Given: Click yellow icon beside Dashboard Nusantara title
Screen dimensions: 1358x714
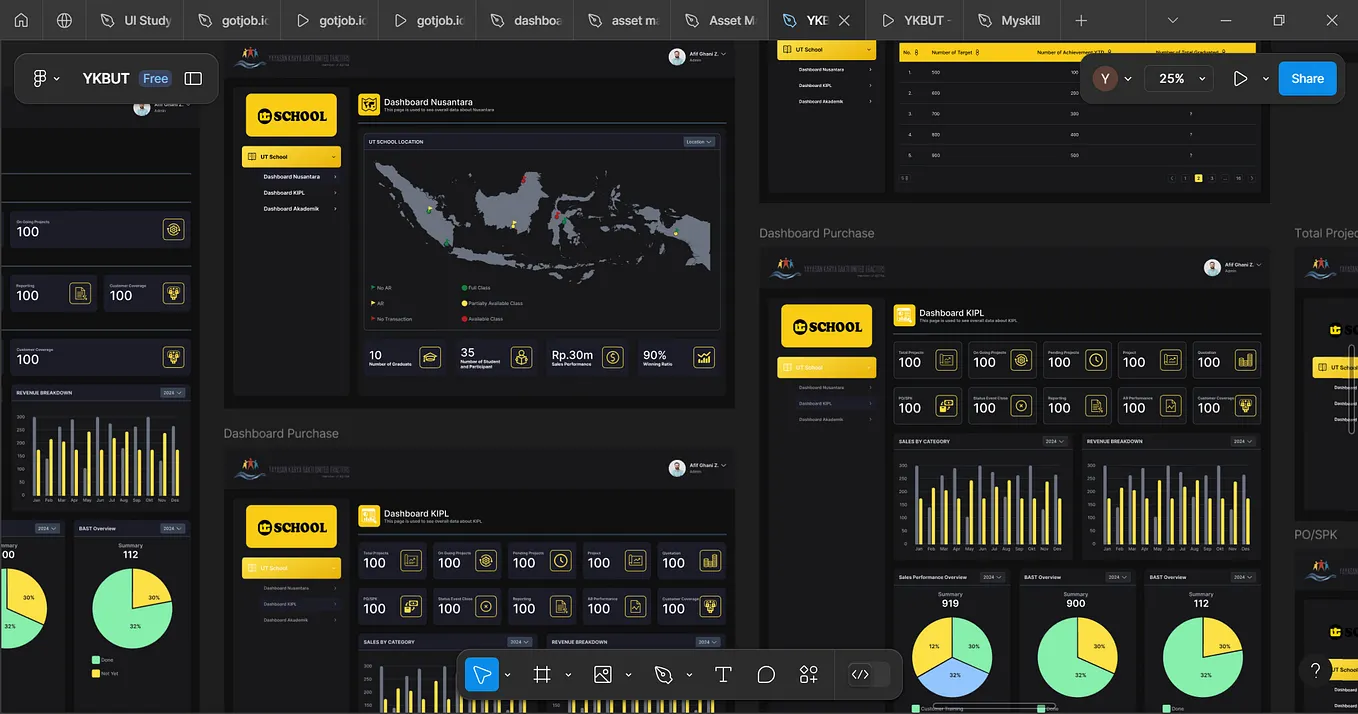Looking at the screenshot, I should coord(369,104).
